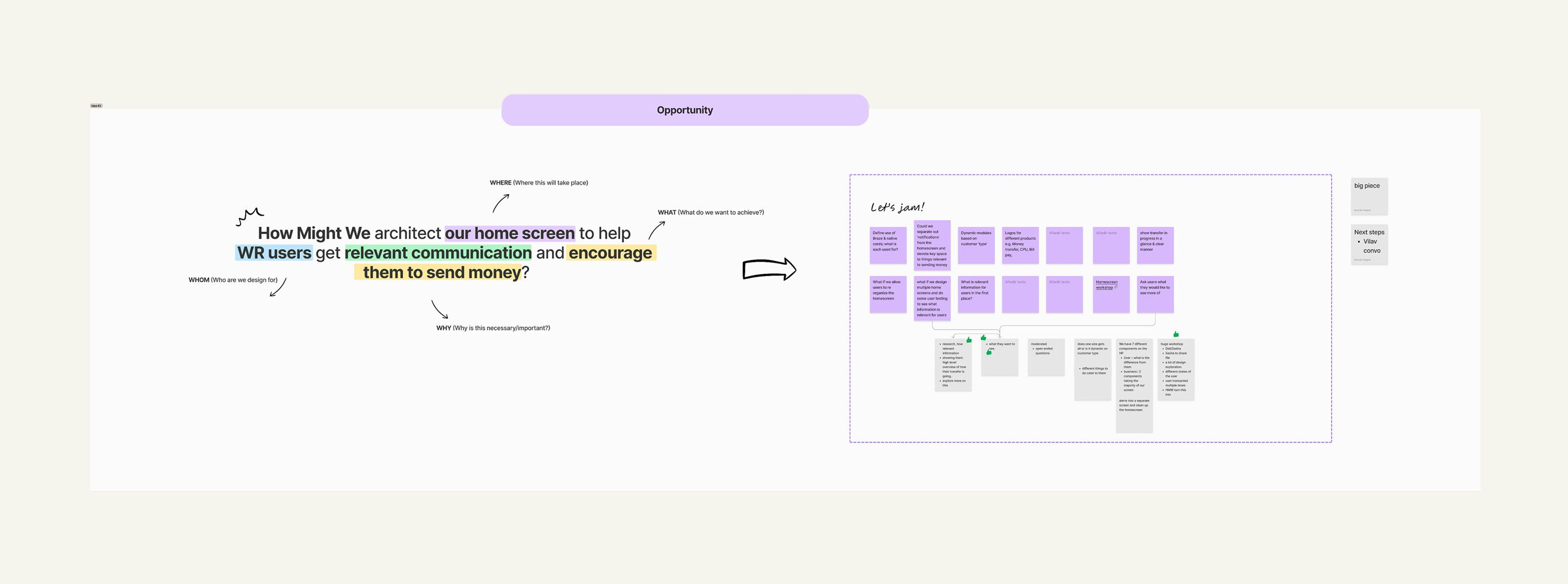Select the green highlighted 'relevant communication' text
The image size is (1568, 584).
pyautogui.click(x=438, y=253)
